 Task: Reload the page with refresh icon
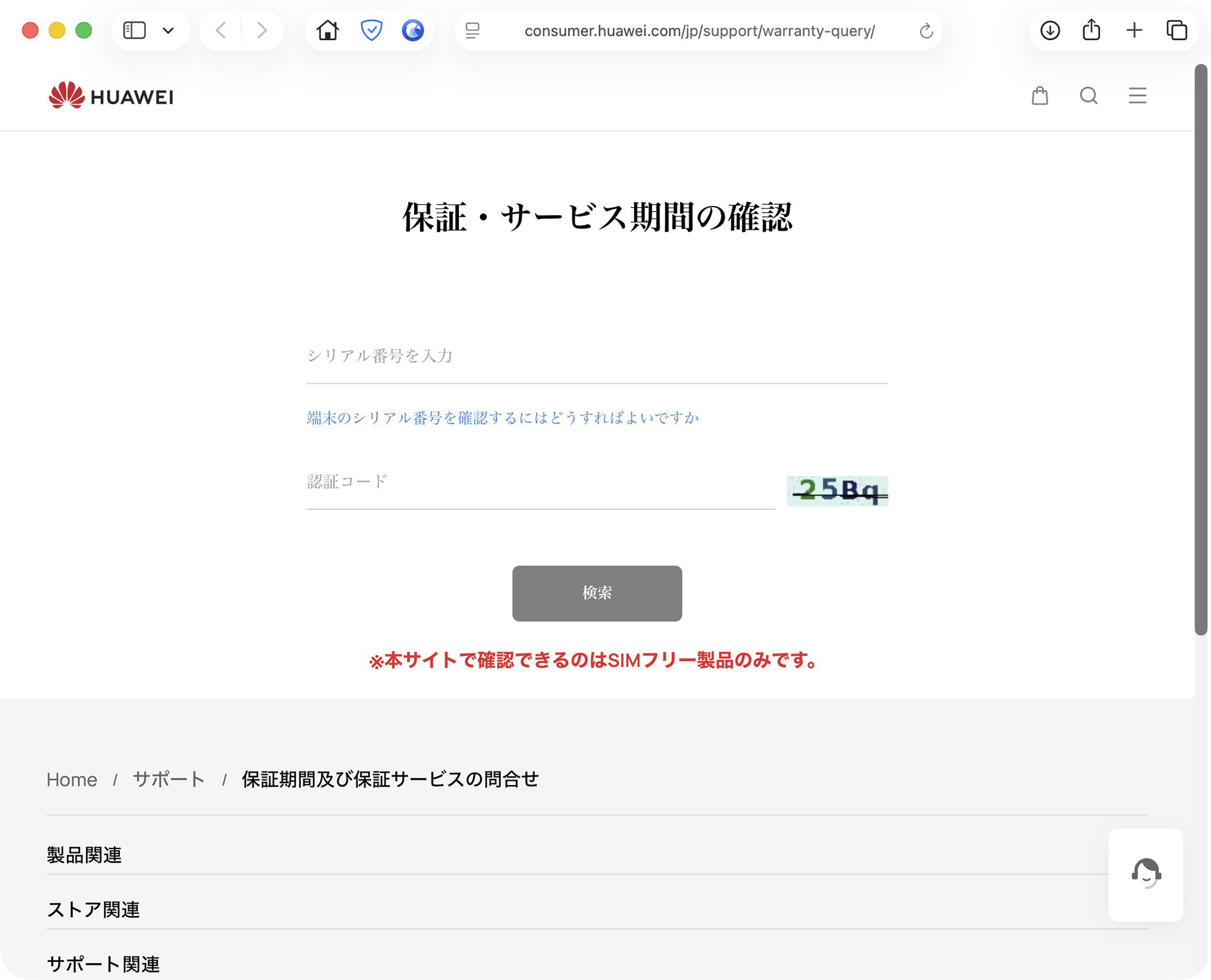pos(925,31)
